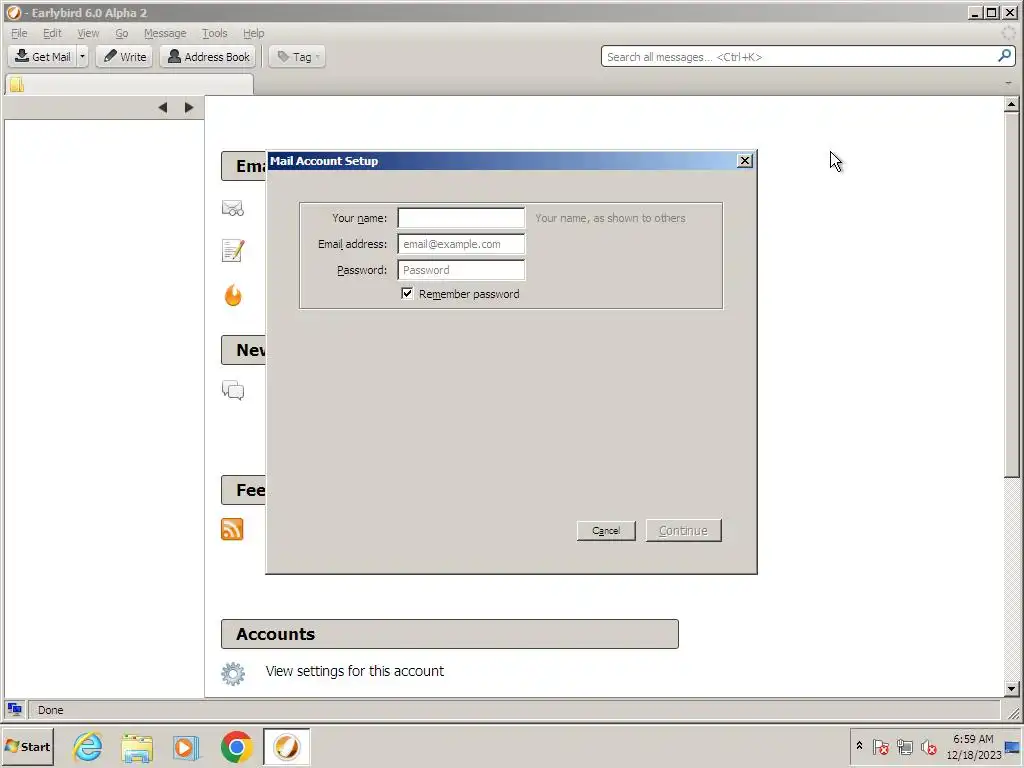Go to previous folder pane arrow
1024x768 pixels.
click(163, 107)
